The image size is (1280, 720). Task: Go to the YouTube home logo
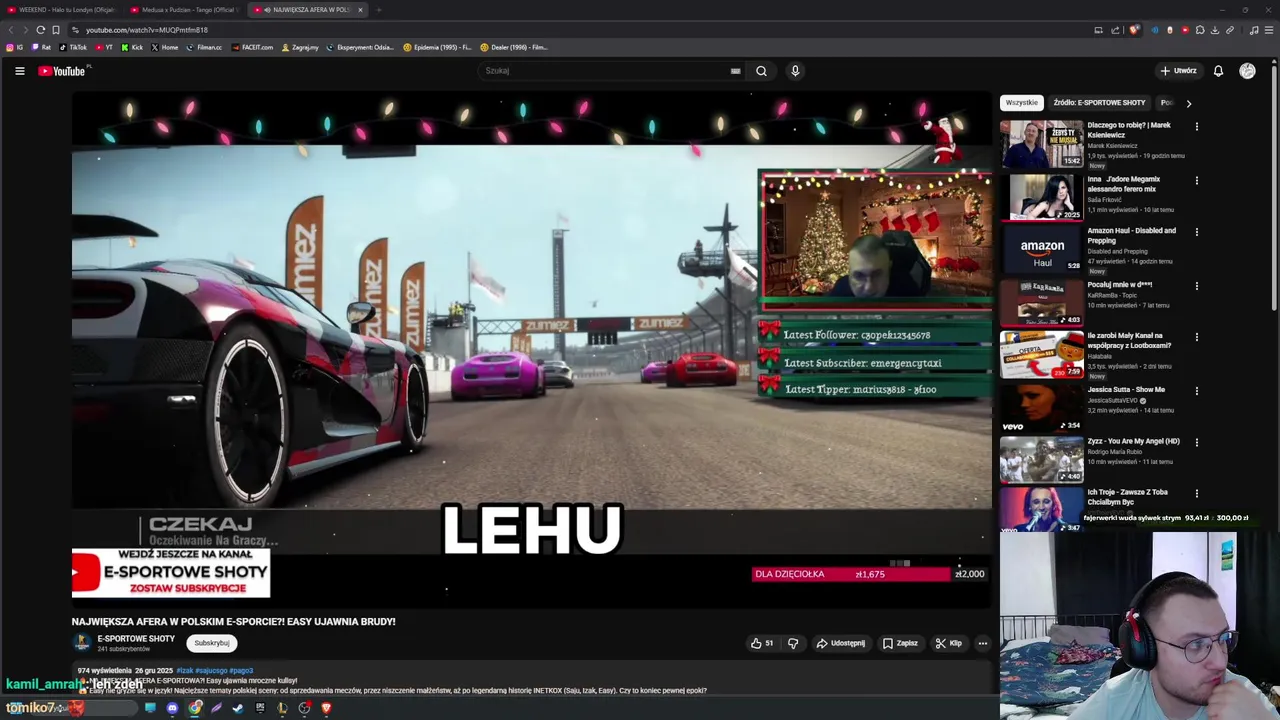coord(64,71)
